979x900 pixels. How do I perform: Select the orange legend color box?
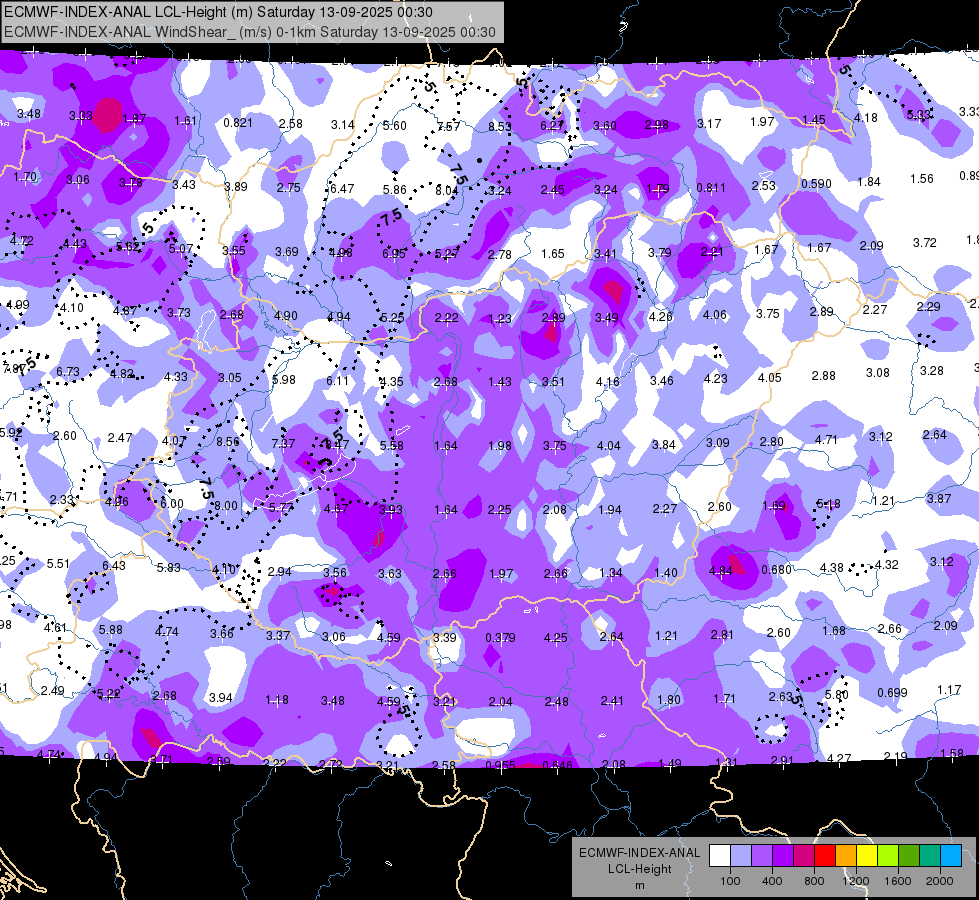coord(846,856)
